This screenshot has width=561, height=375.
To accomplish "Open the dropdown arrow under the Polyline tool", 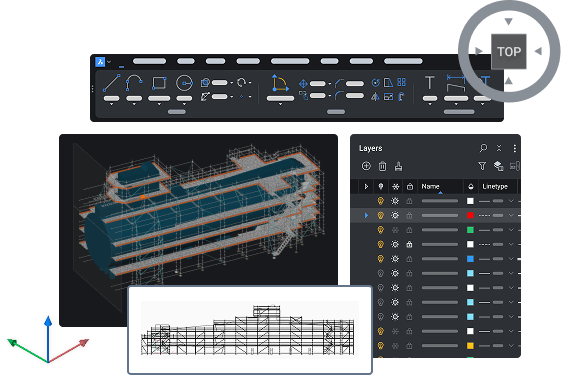I will coord(134,104).
